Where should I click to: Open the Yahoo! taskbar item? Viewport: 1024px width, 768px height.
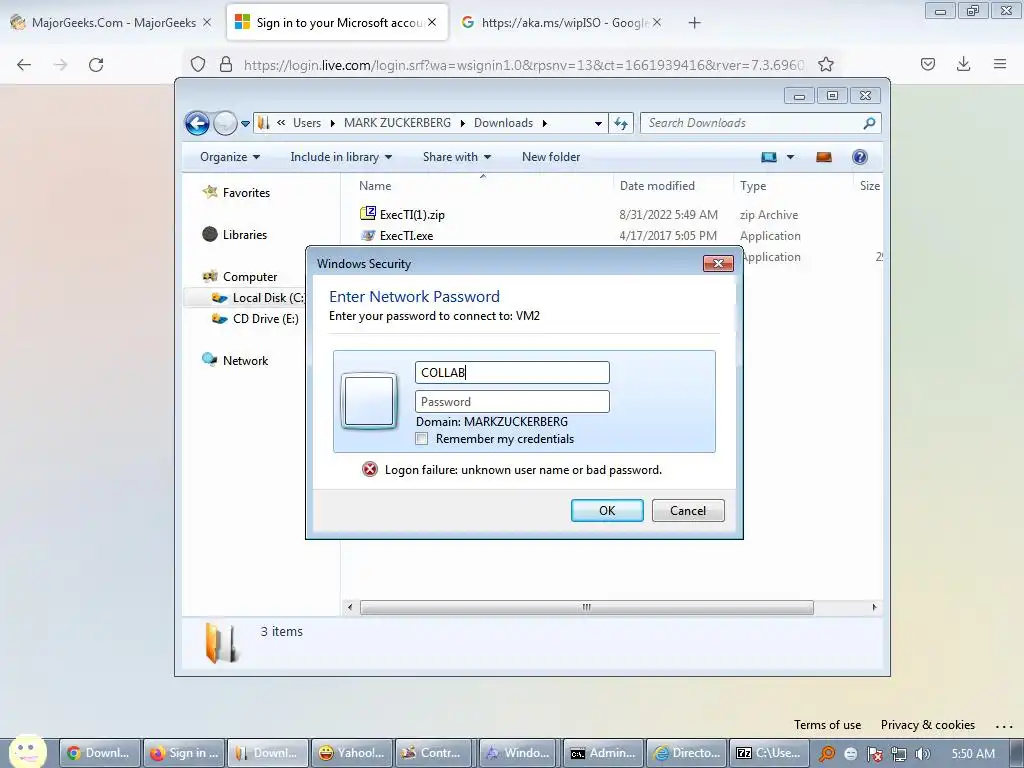[353, 753]
